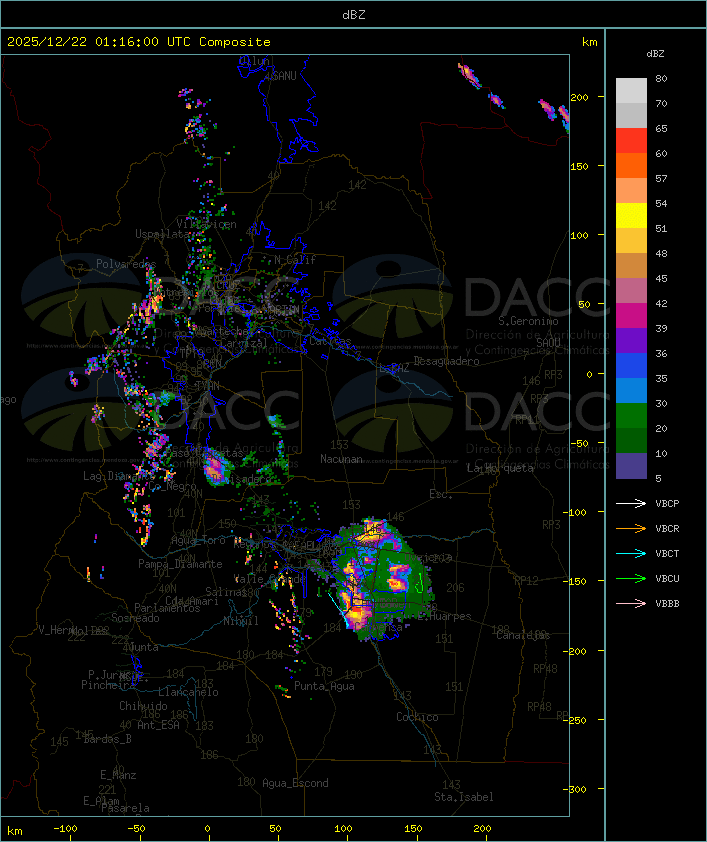This screenshot has width=707, height=842.
Task: Select the dark orange swatch above 57
Action: tap(631, 165)
